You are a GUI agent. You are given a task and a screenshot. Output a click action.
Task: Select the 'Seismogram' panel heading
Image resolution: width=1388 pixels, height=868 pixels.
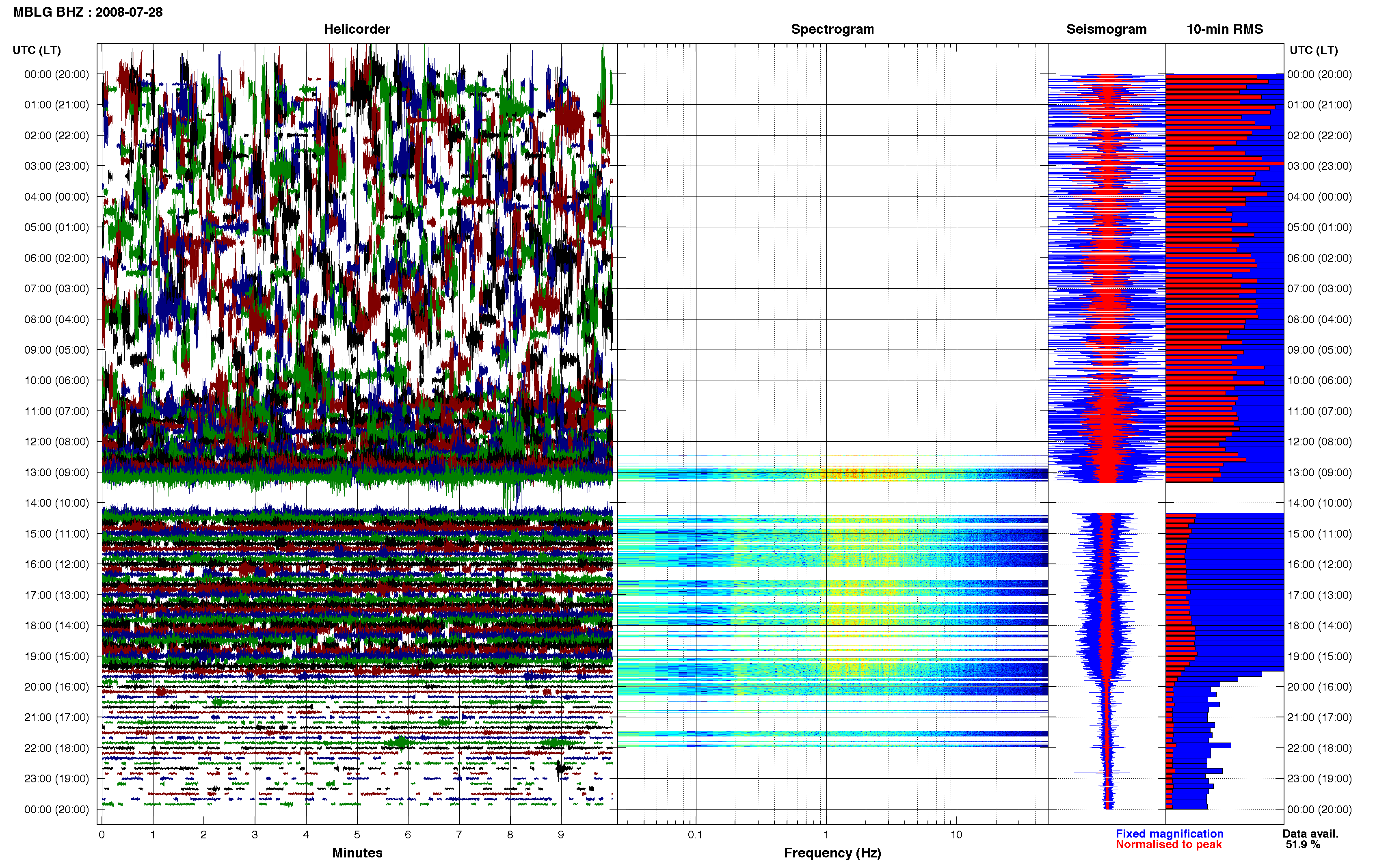coord(1106,29)
